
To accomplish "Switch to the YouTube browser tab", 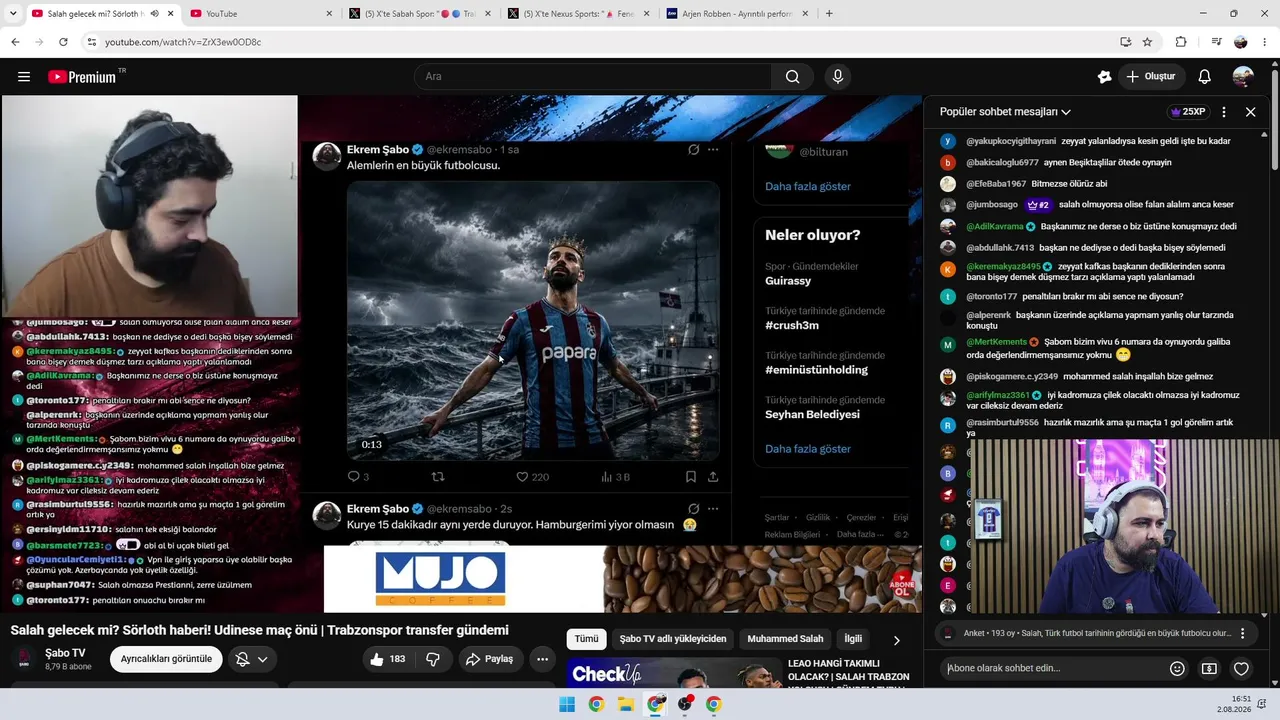I will [262, 14].
